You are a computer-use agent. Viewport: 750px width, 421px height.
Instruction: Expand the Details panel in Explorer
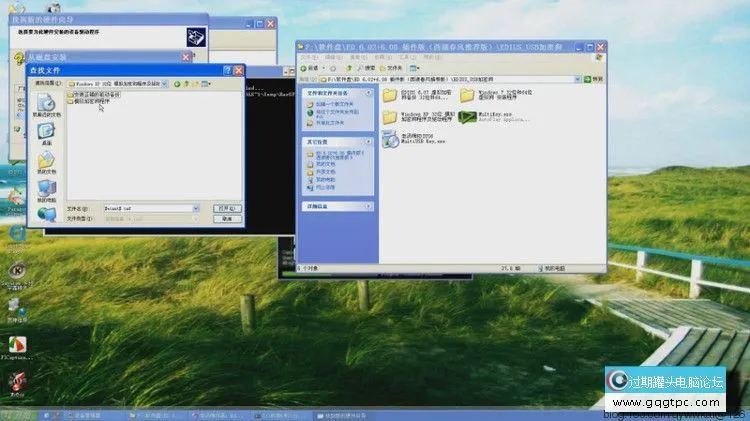point(369,207)
